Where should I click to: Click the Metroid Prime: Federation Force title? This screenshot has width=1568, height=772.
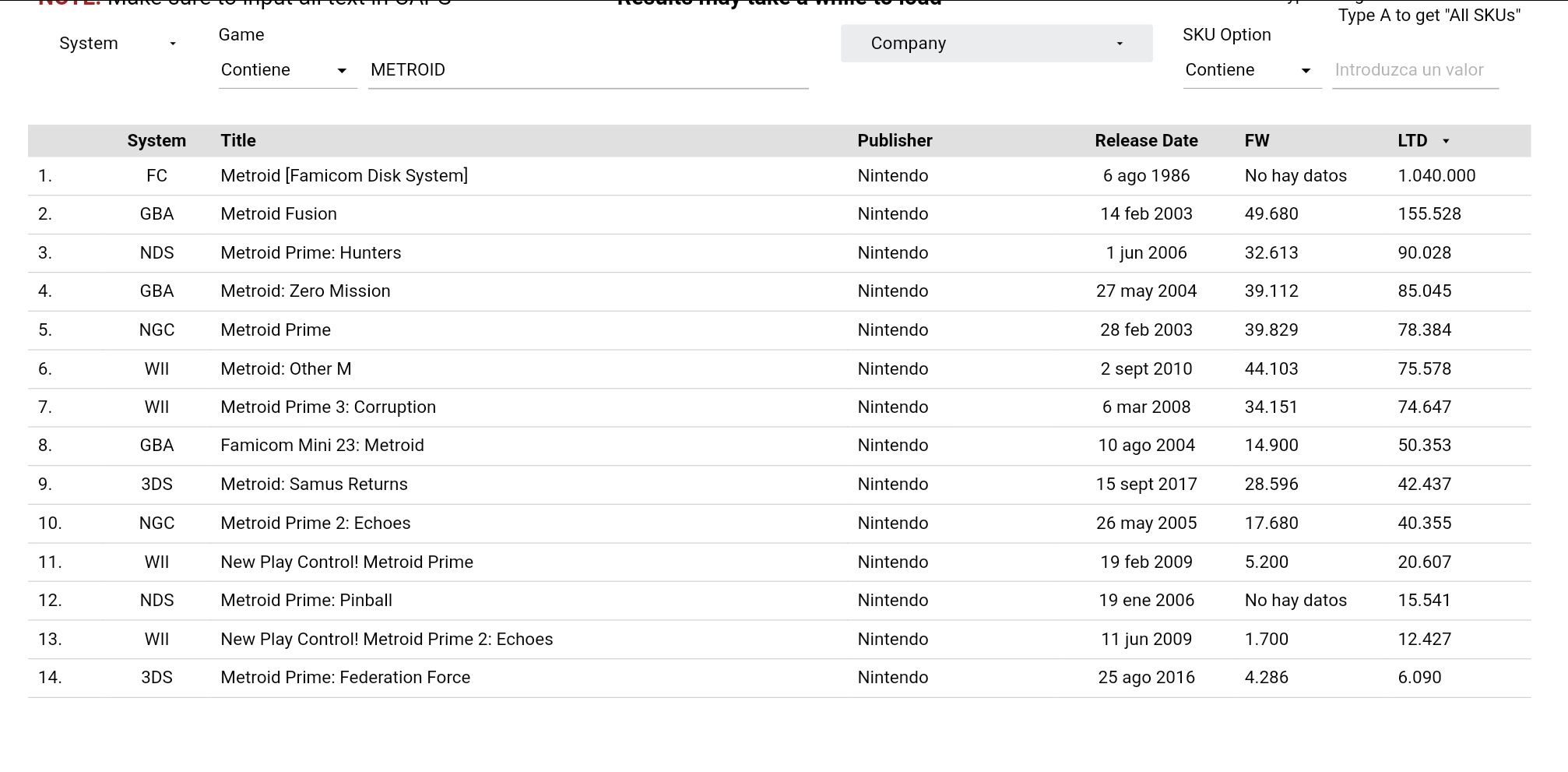[x=345, y=678]
